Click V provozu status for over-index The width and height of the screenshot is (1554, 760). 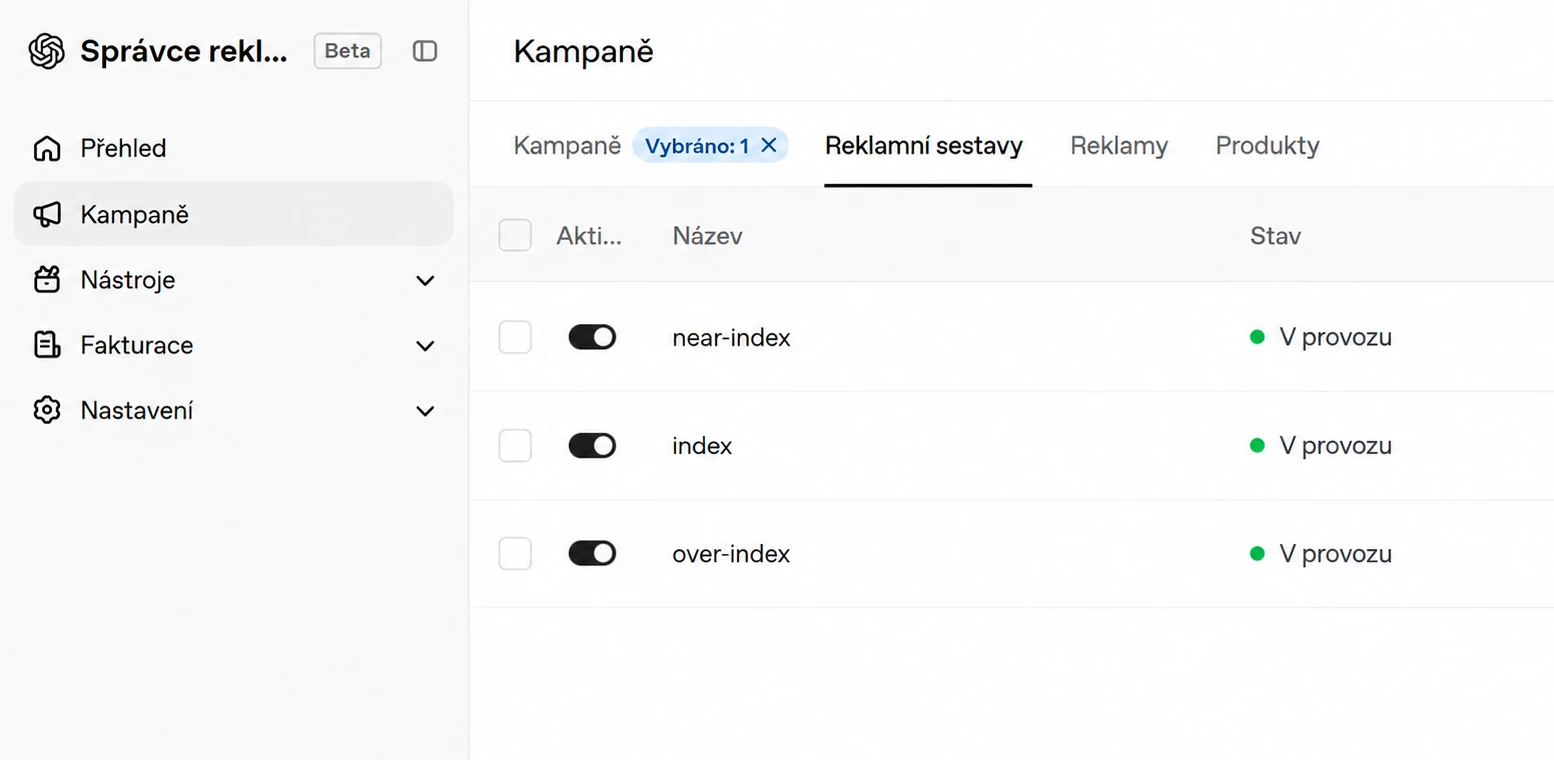(1321, 553)
